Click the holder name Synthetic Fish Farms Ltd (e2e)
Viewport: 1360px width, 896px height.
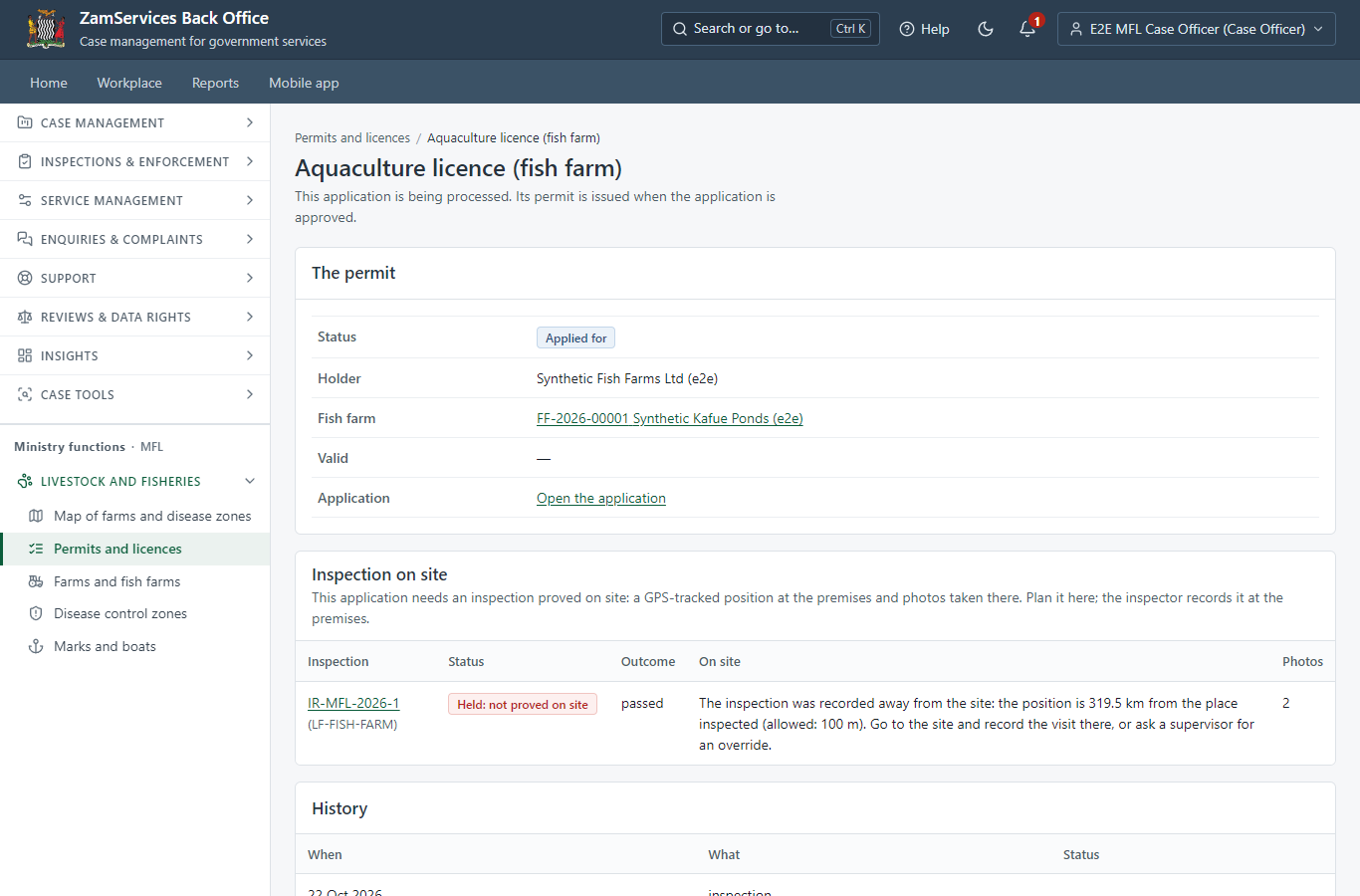(x=627, y=378)
